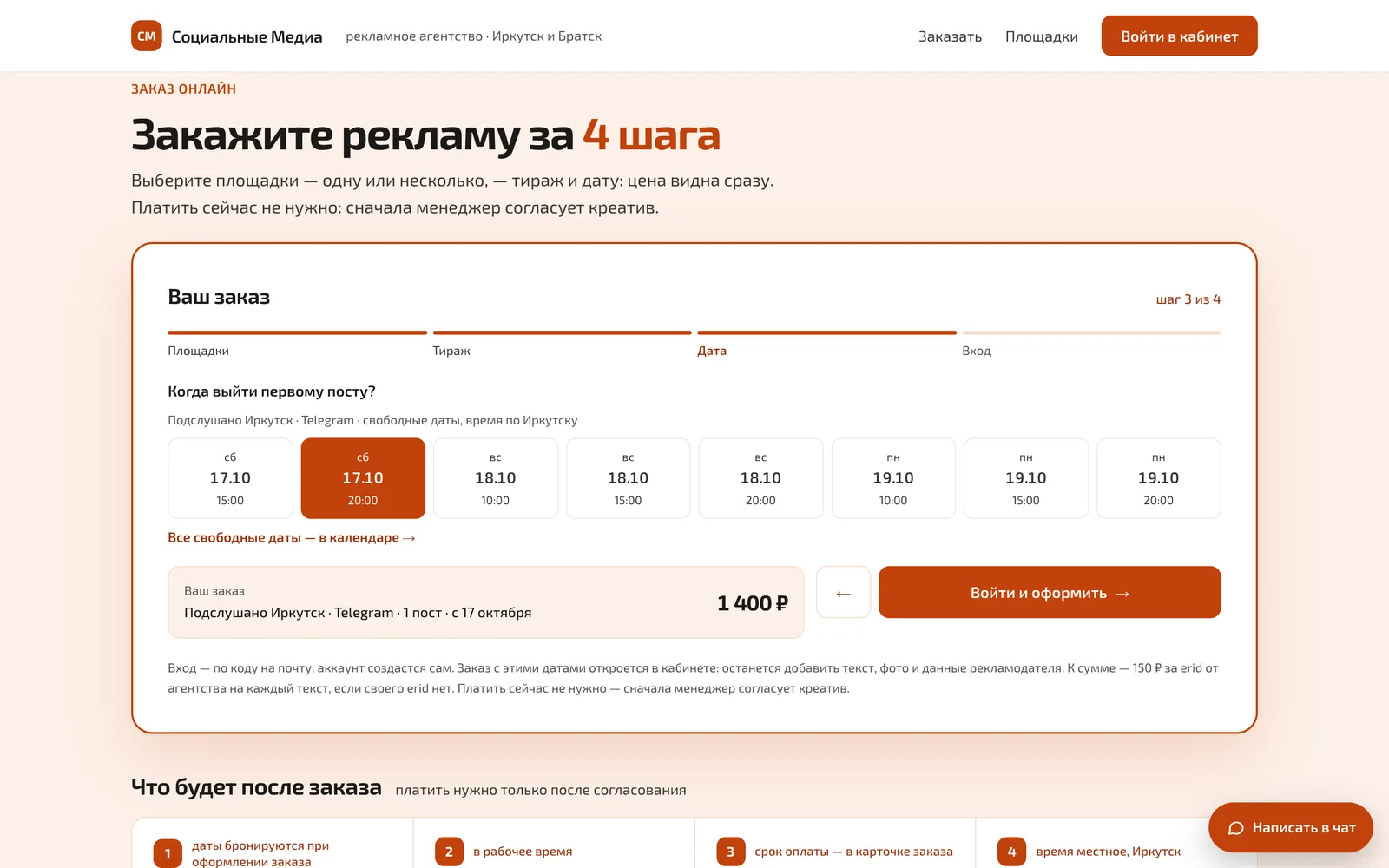
Task: Click the Дата step label
Action: tap(712, 351)
